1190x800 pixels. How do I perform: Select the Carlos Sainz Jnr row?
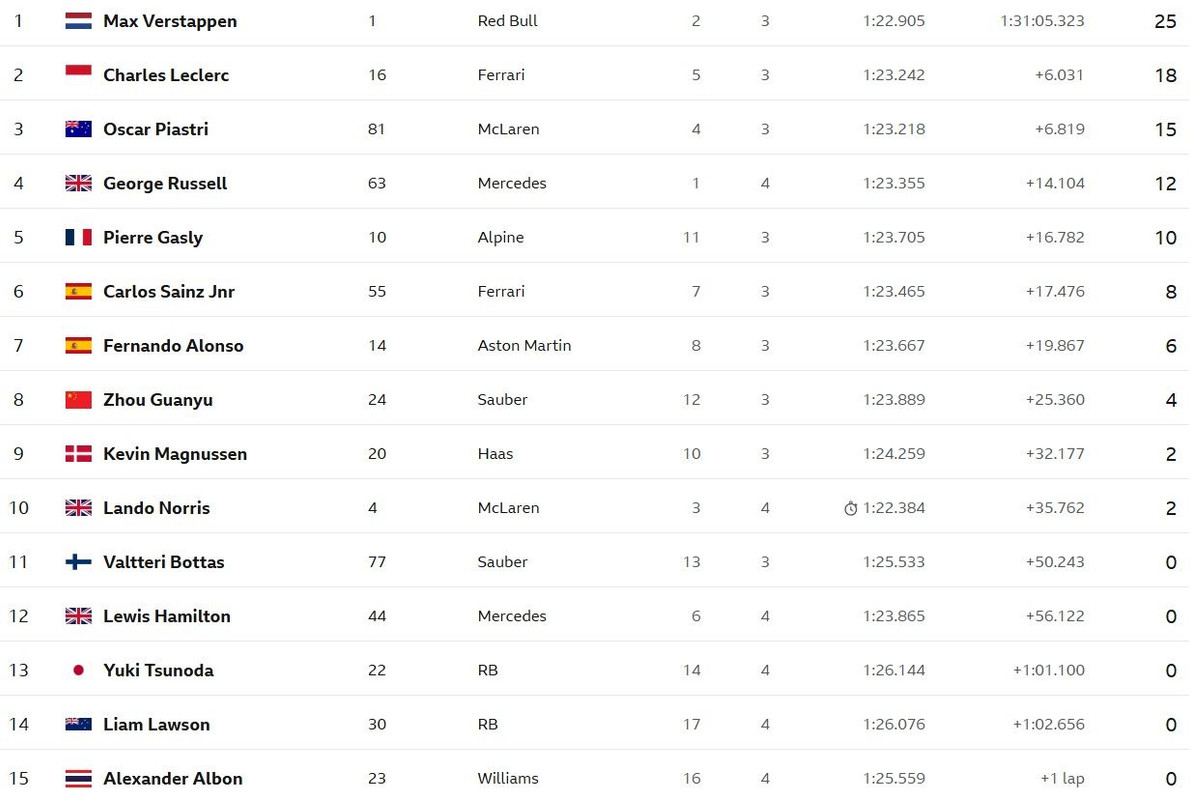(595, 291)
